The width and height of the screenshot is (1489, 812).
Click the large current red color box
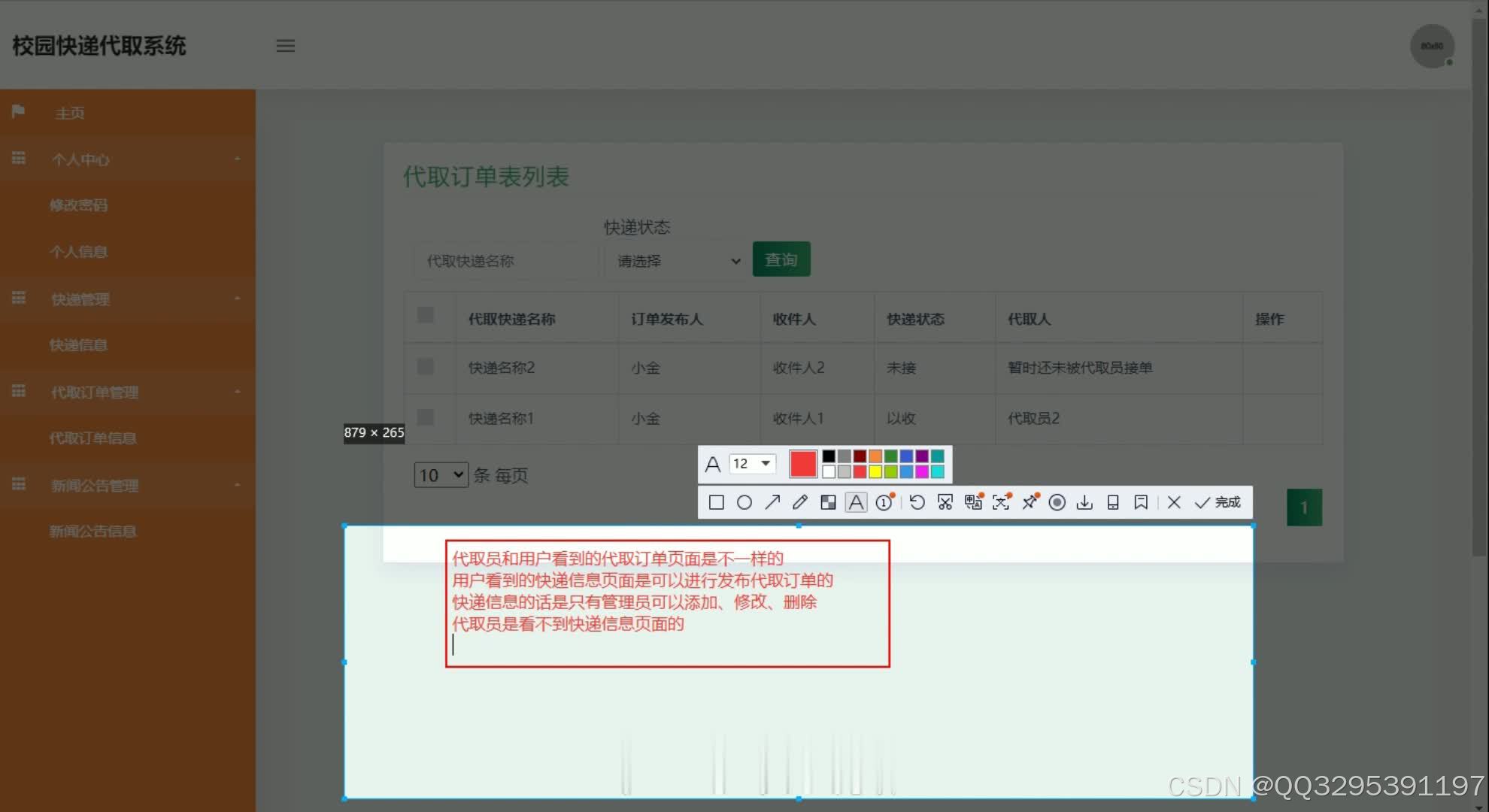click(803, 464)
